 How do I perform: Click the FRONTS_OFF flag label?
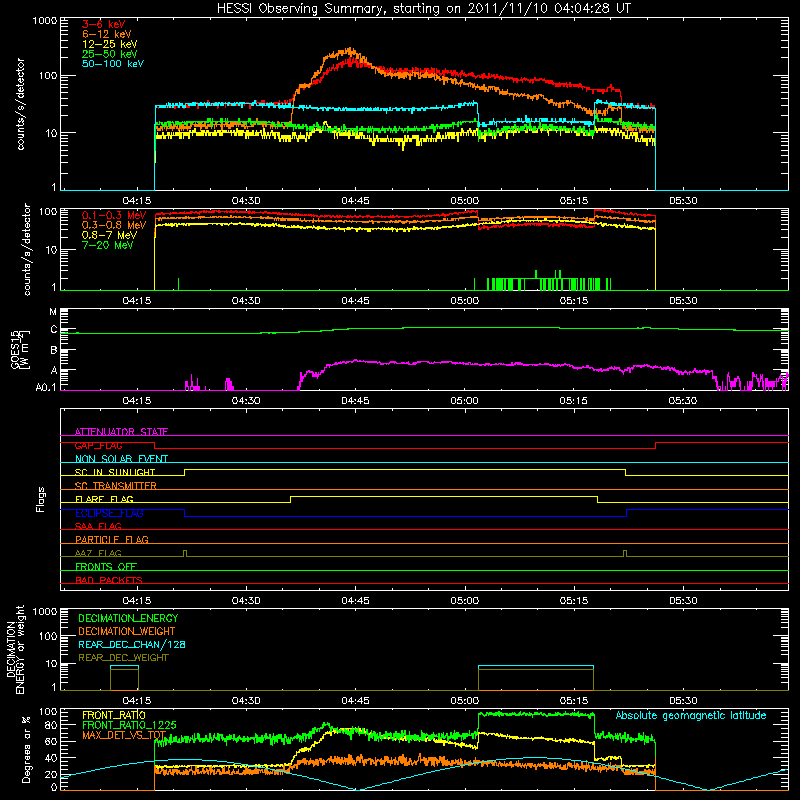tap(106, 567)
